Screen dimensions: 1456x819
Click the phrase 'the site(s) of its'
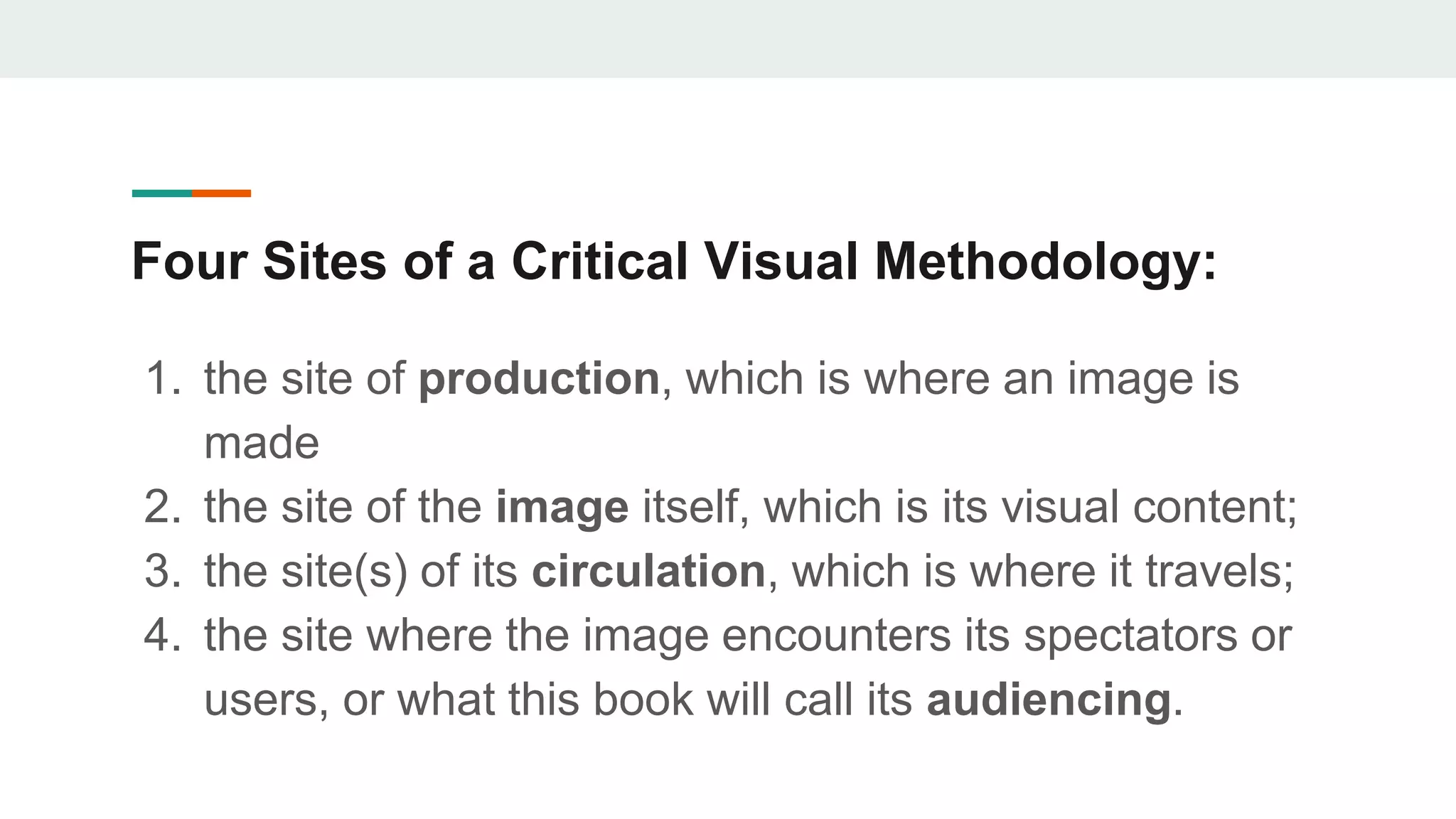[361, 571]
